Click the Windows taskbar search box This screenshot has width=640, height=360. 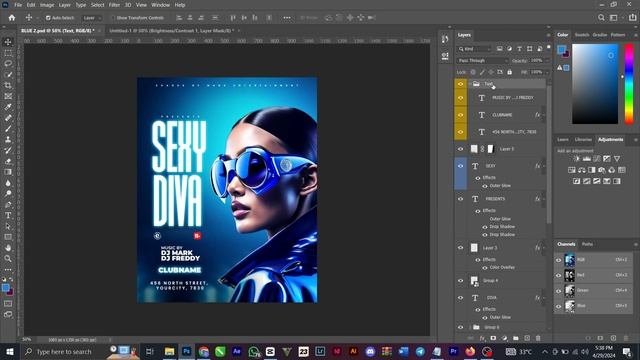[x=63, y=351]
